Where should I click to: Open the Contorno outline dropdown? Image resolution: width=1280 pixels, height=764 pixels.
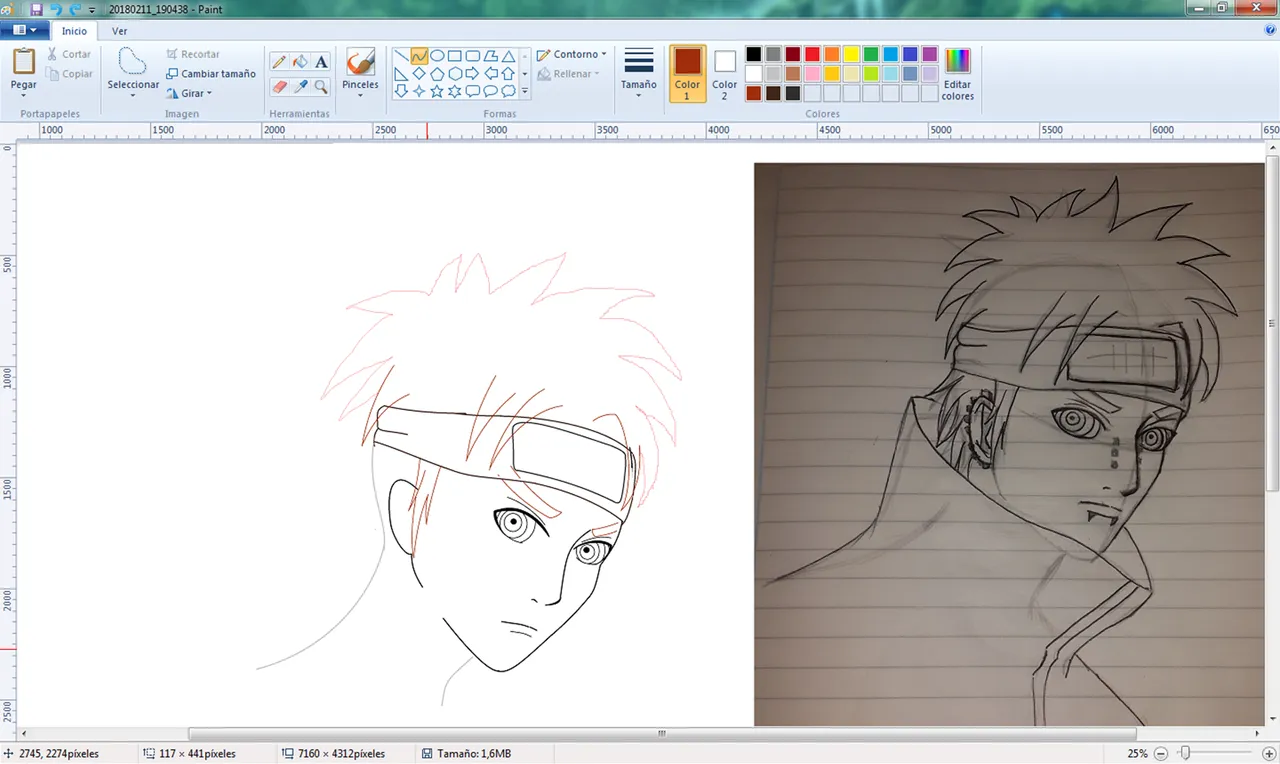[x=572, y=55]
